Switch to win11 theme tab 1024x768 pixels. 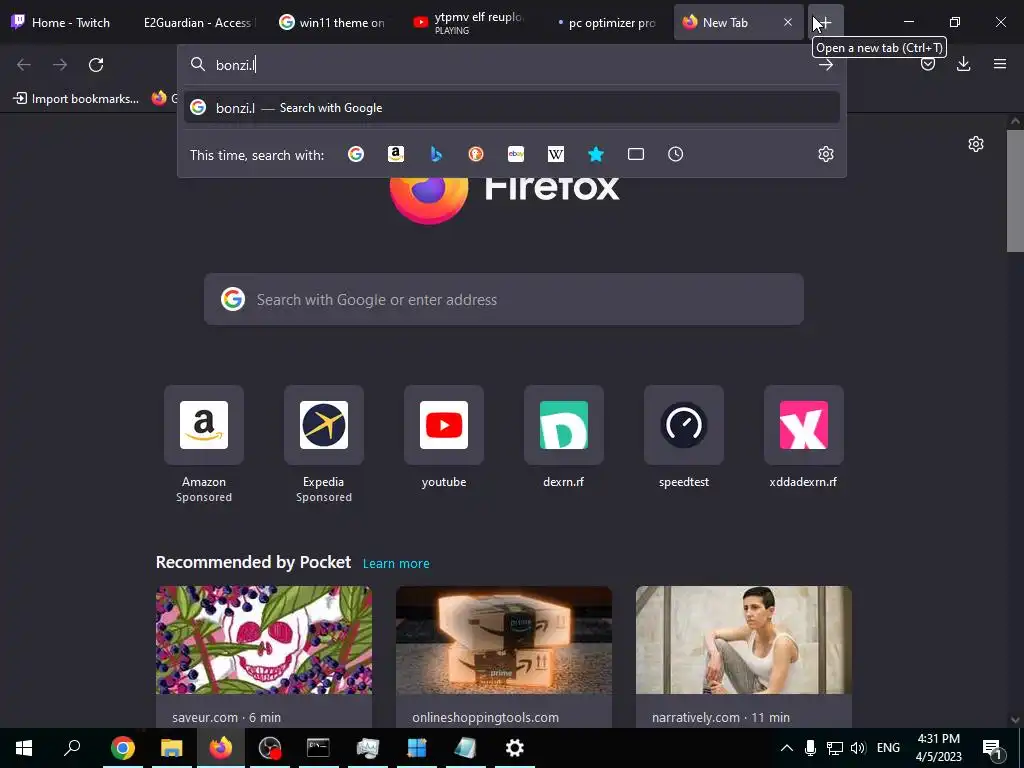coord(333,22)
